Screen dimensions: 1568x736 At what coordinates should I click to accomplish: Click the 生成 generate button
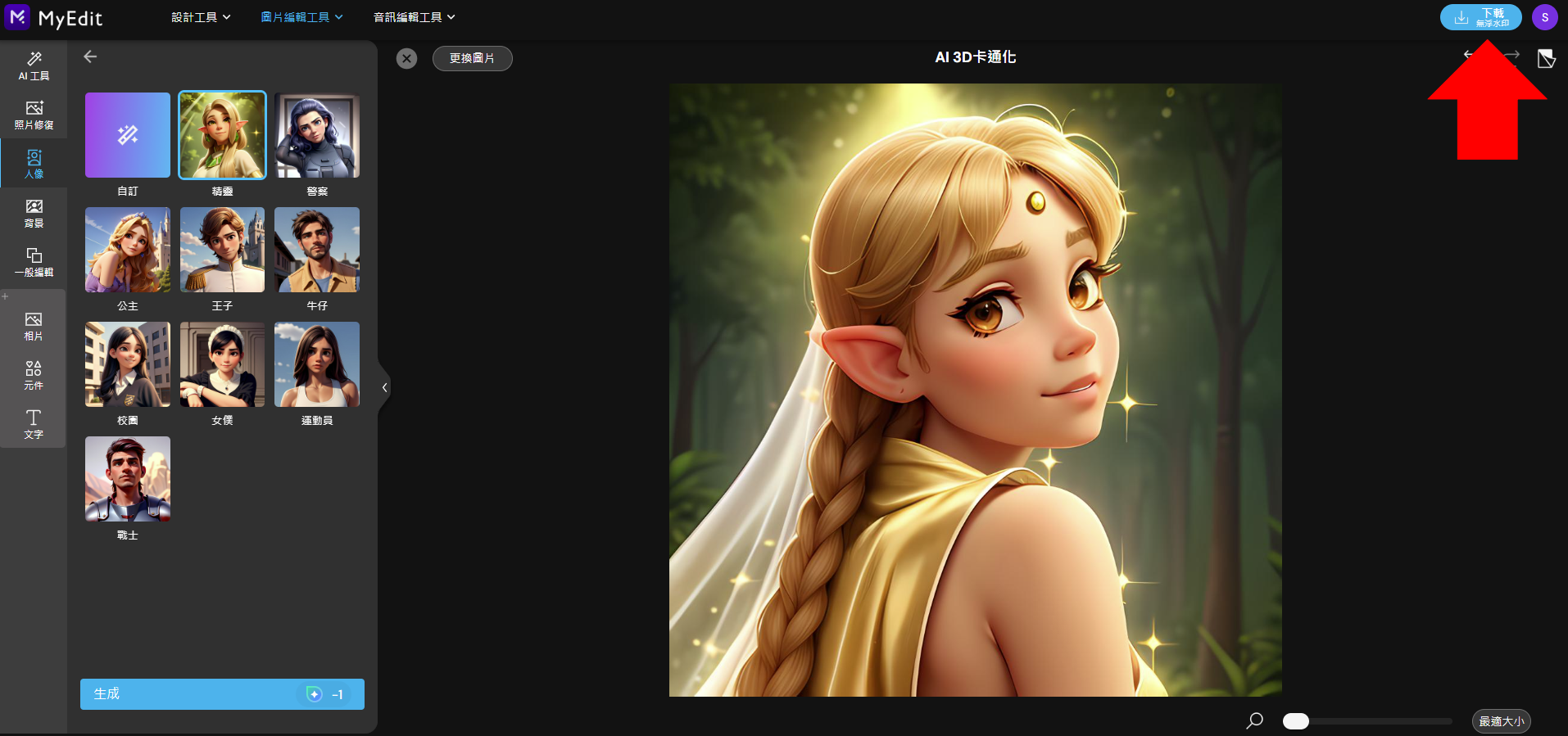pos(222,694)
